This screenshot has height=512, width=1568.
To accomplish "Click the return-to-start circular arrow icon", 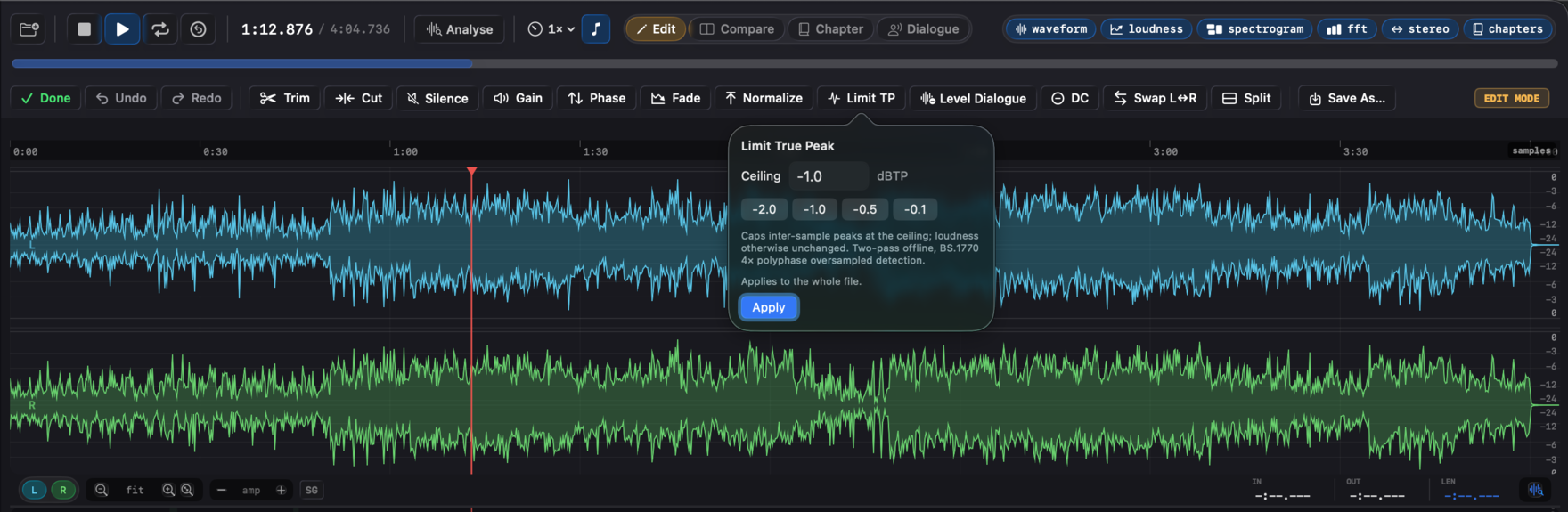I will [198, 29].
